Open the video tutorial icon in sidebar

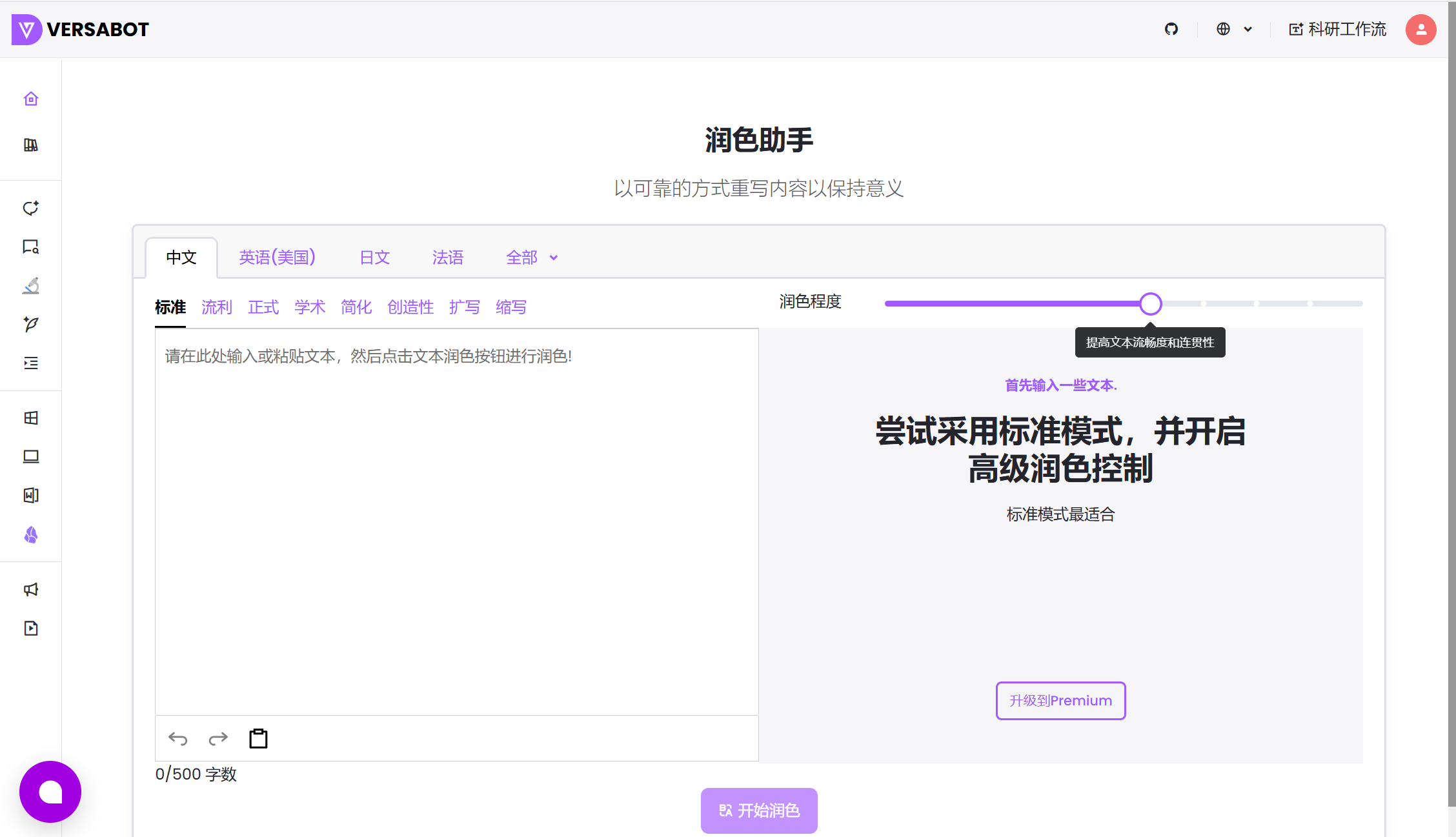(x=30, y=628)
